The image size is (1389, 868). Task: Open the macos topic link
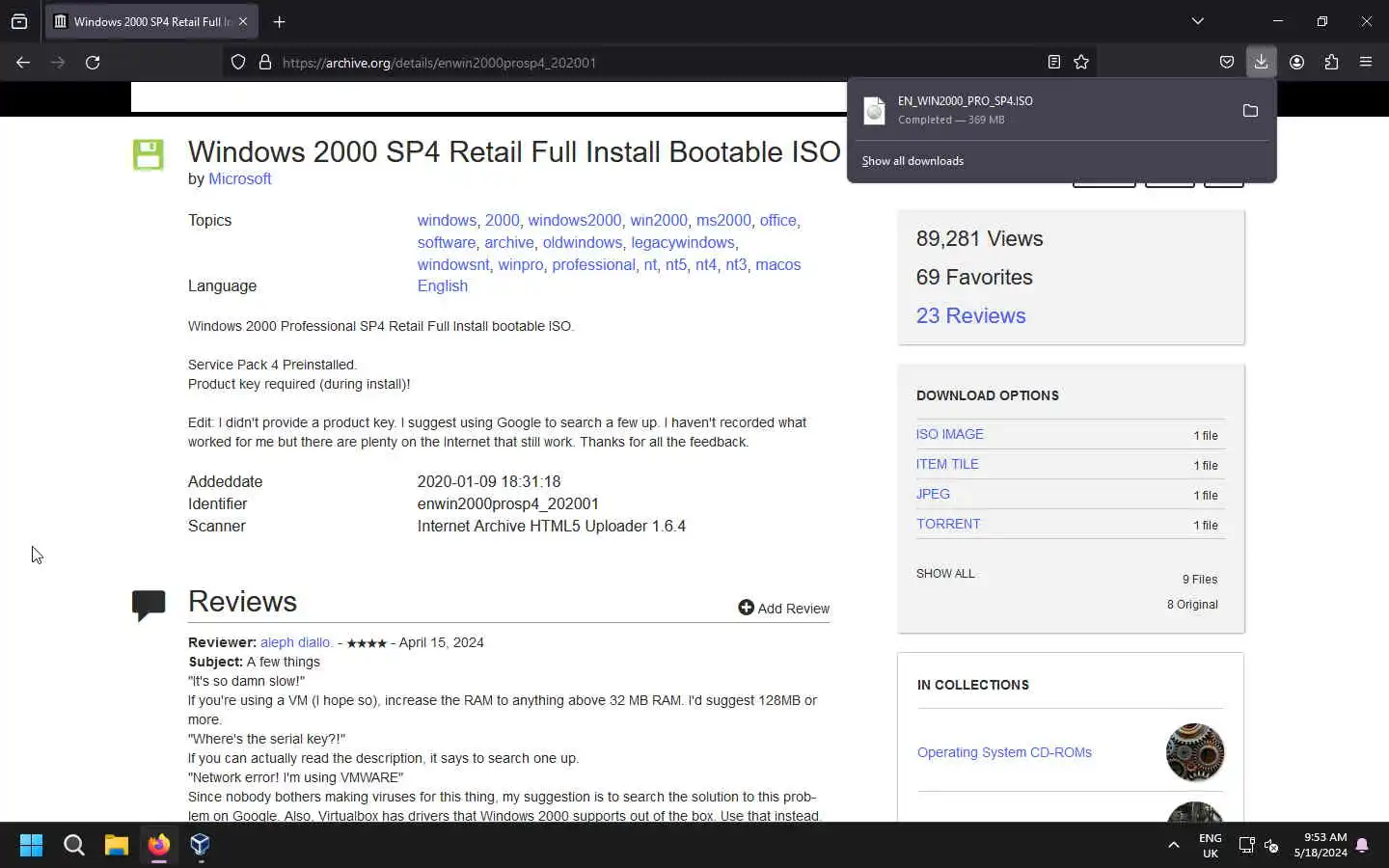[x=778, y=265]
